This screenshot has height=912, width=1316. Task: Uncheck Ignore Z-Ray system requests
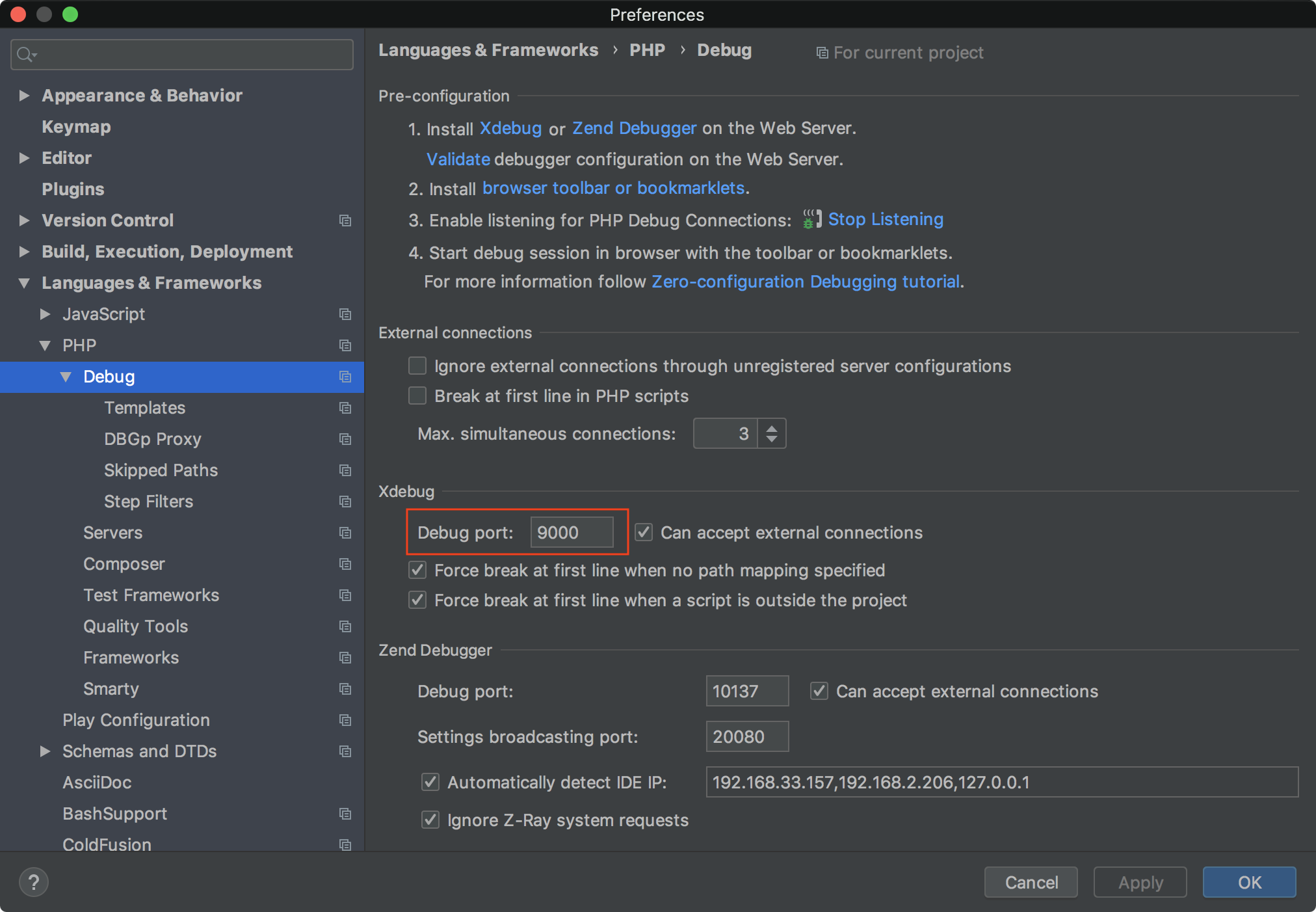(430, 820)
